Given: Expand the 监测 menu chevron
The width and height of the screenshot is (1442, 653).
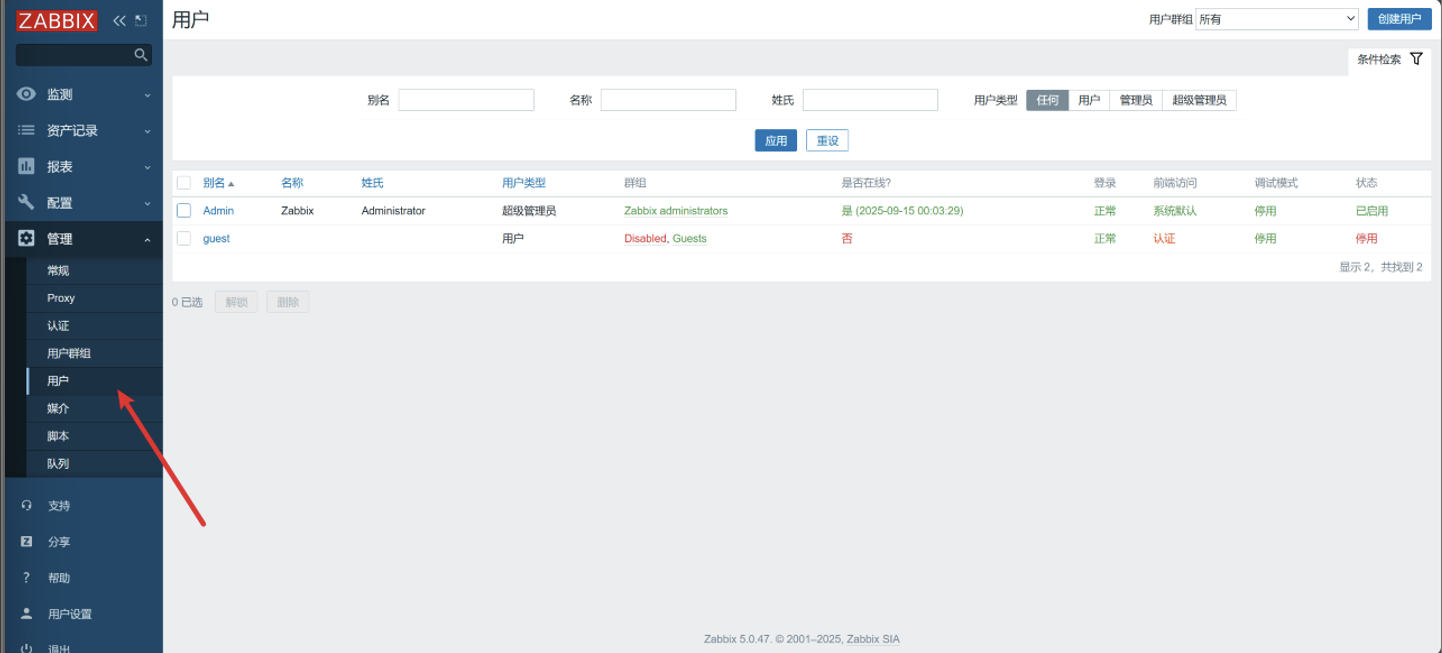Looking at the screenshot, I should click(x=147, y=95).
